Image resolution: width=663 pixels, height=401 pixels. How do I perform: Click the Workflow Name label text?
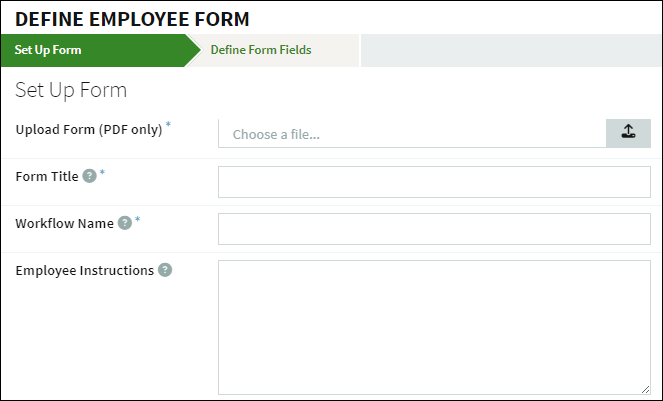click(65, 223)
